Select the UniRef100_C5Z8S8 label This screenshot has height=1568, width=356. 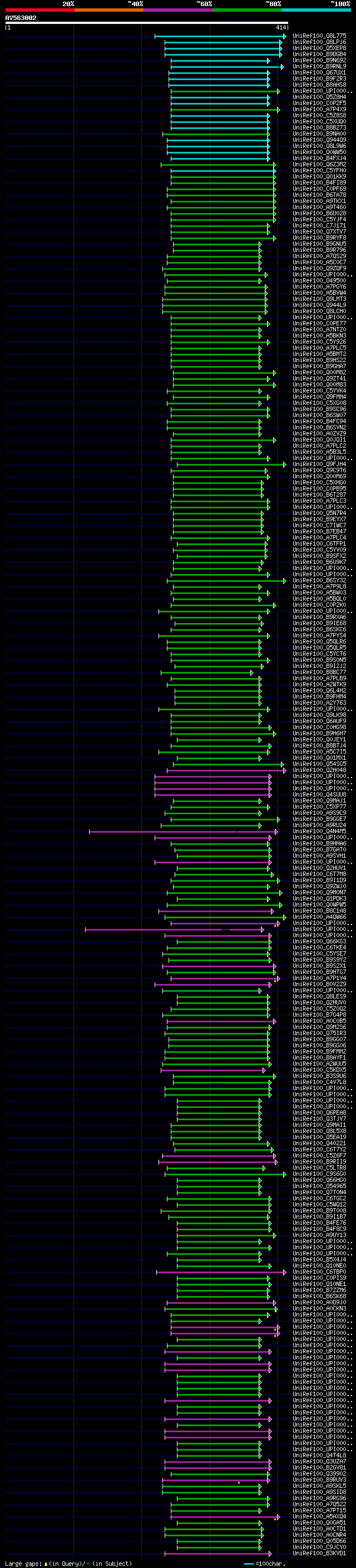click(x=319, y=115)
